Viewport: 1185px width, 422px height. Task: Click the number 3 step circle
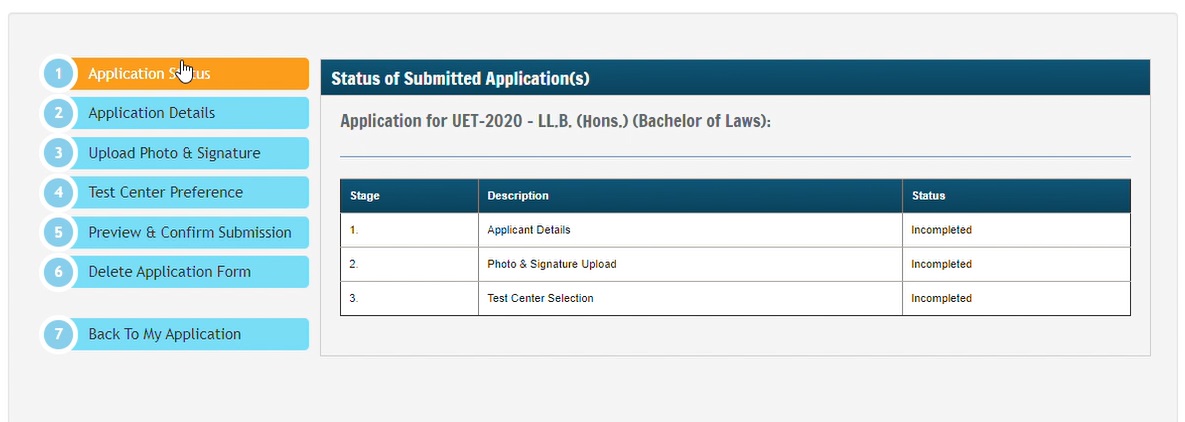pos(59,153)
